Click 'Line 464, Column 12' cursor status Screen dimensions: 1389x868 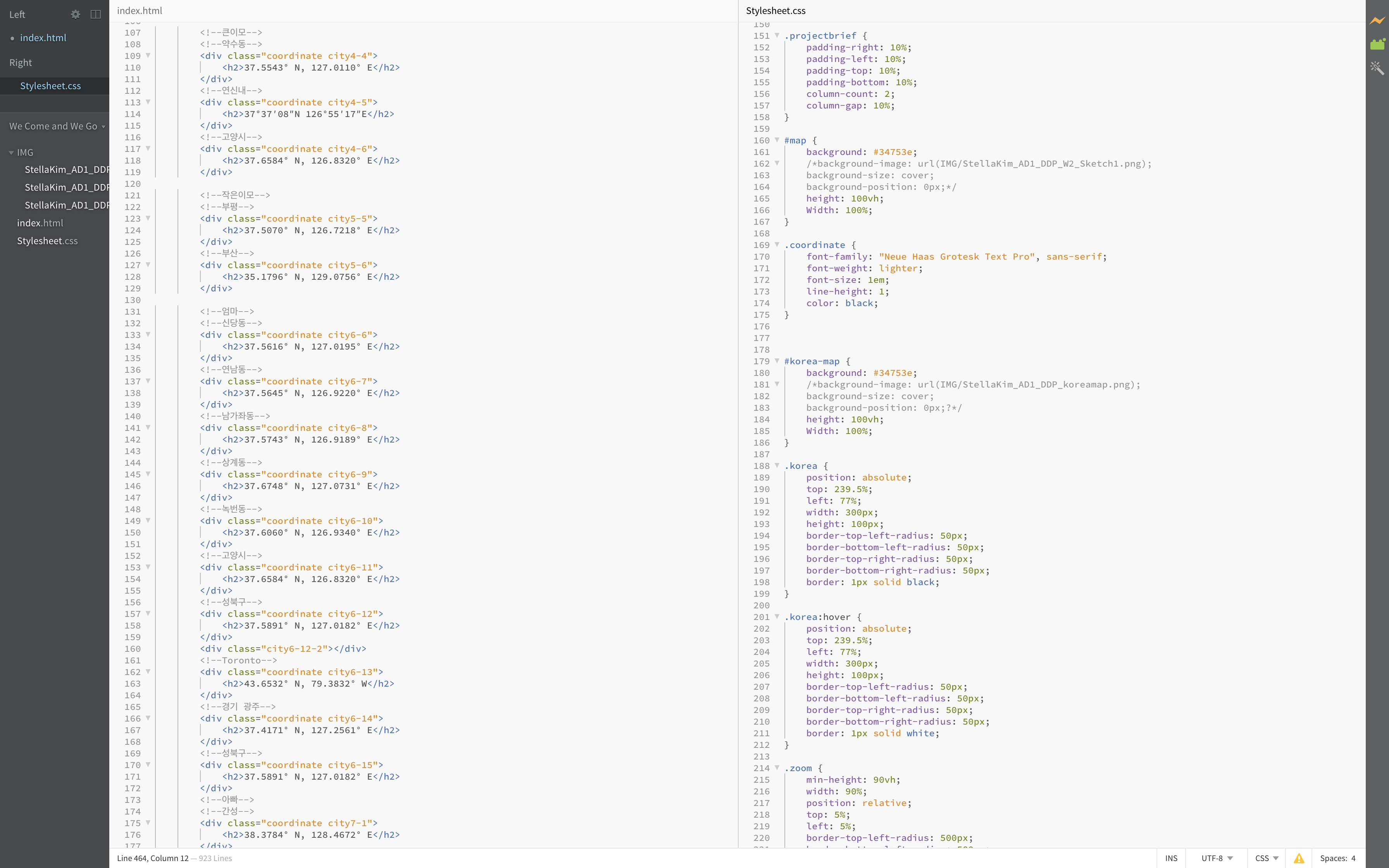pos(153,858)
